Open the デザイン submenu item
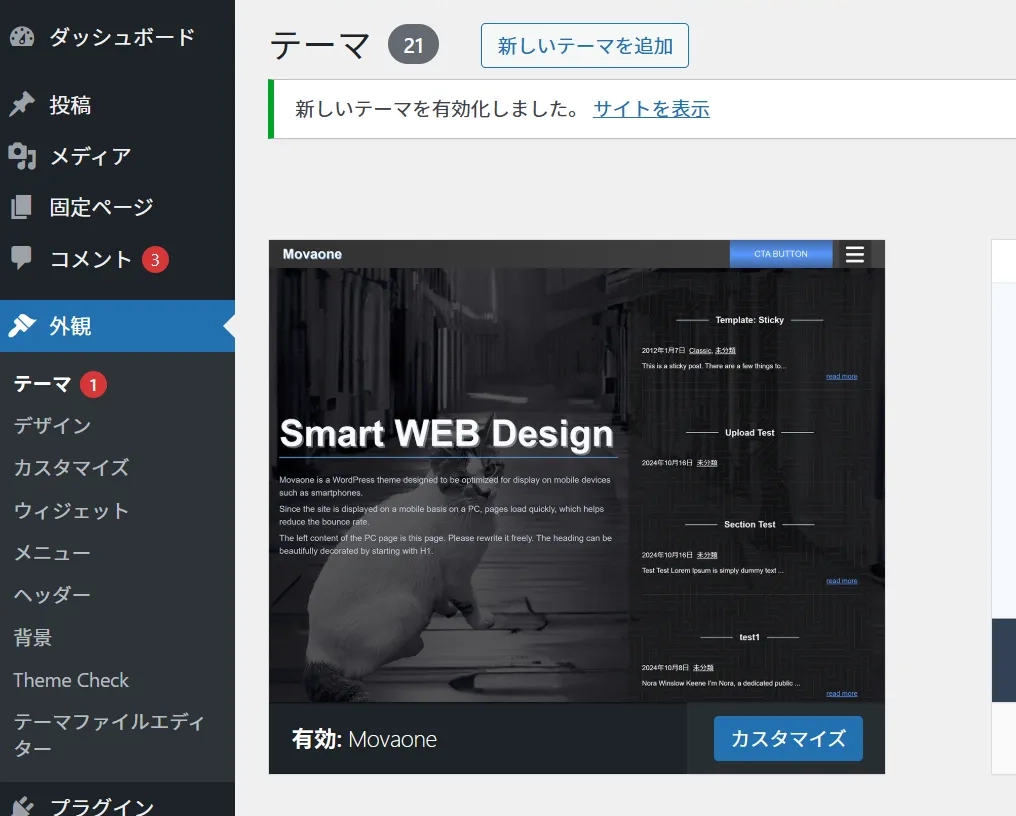This screenshot has width=1016, height=816. tap(52, 426)
